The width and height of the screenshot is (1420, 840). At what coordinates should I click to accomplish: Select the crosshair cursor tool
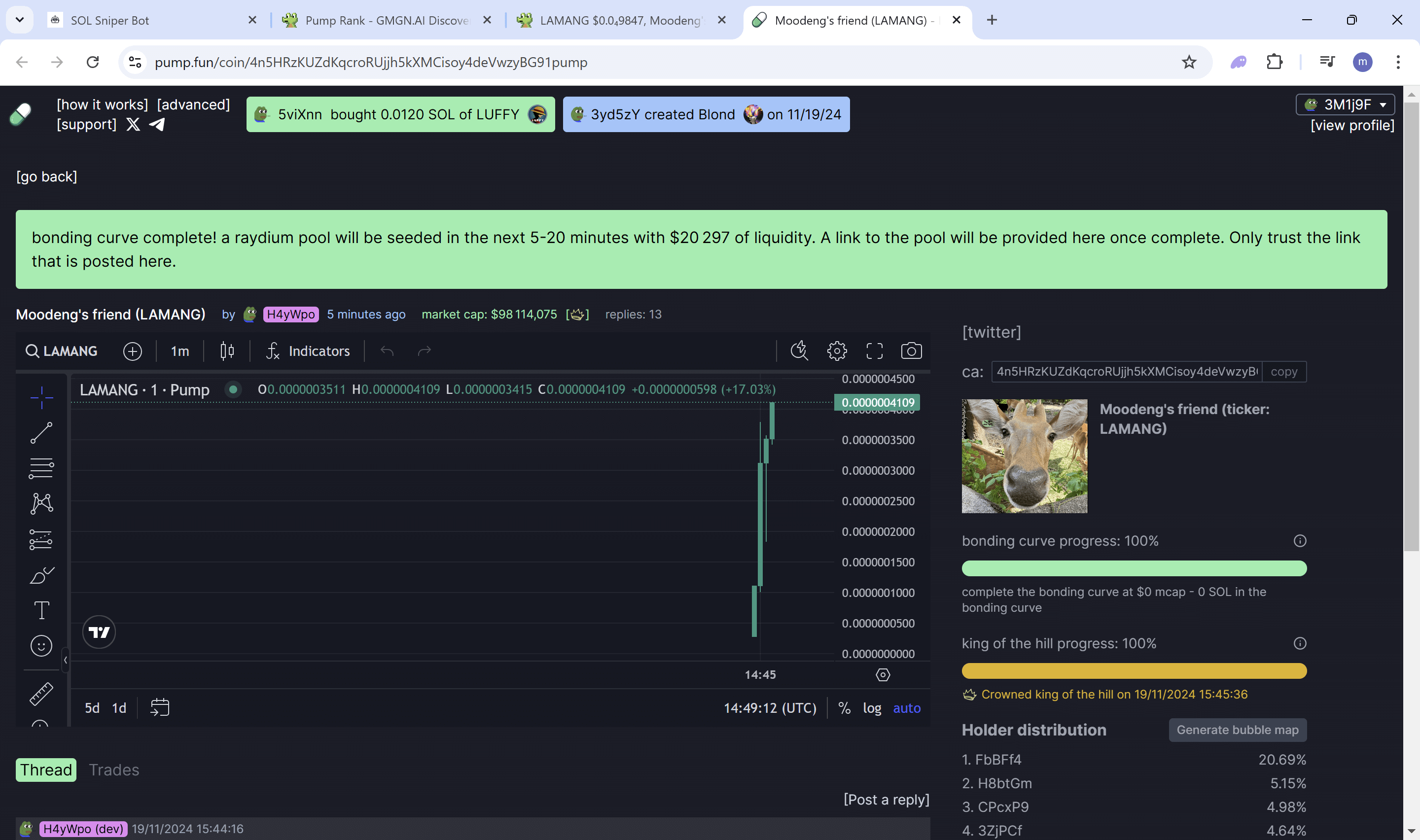point(41,397)
